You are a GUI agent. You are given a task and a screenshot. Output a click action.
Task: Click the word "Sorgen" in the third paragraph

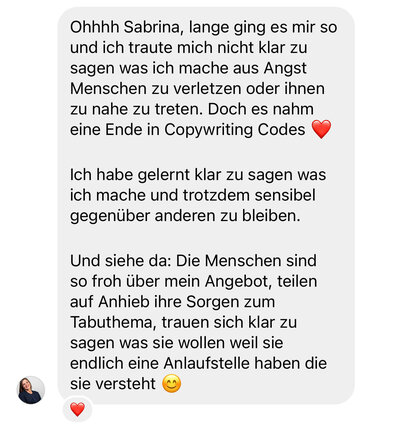208,302
